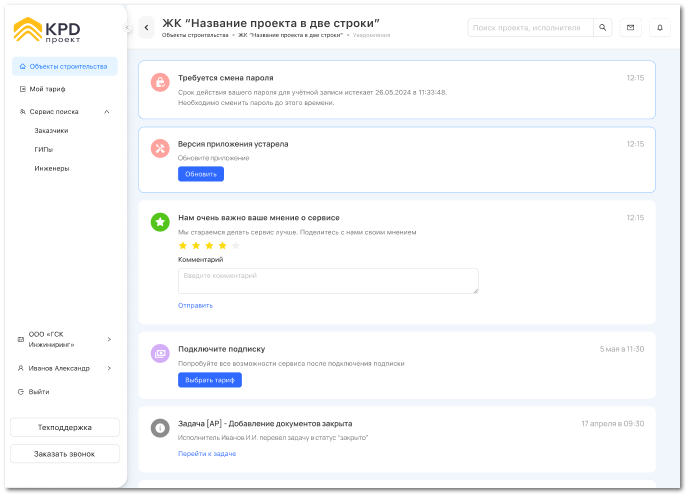Click the Задача [АР] closed task title
This screenshot has height=497, width=689.
click(x=265, y=424)
